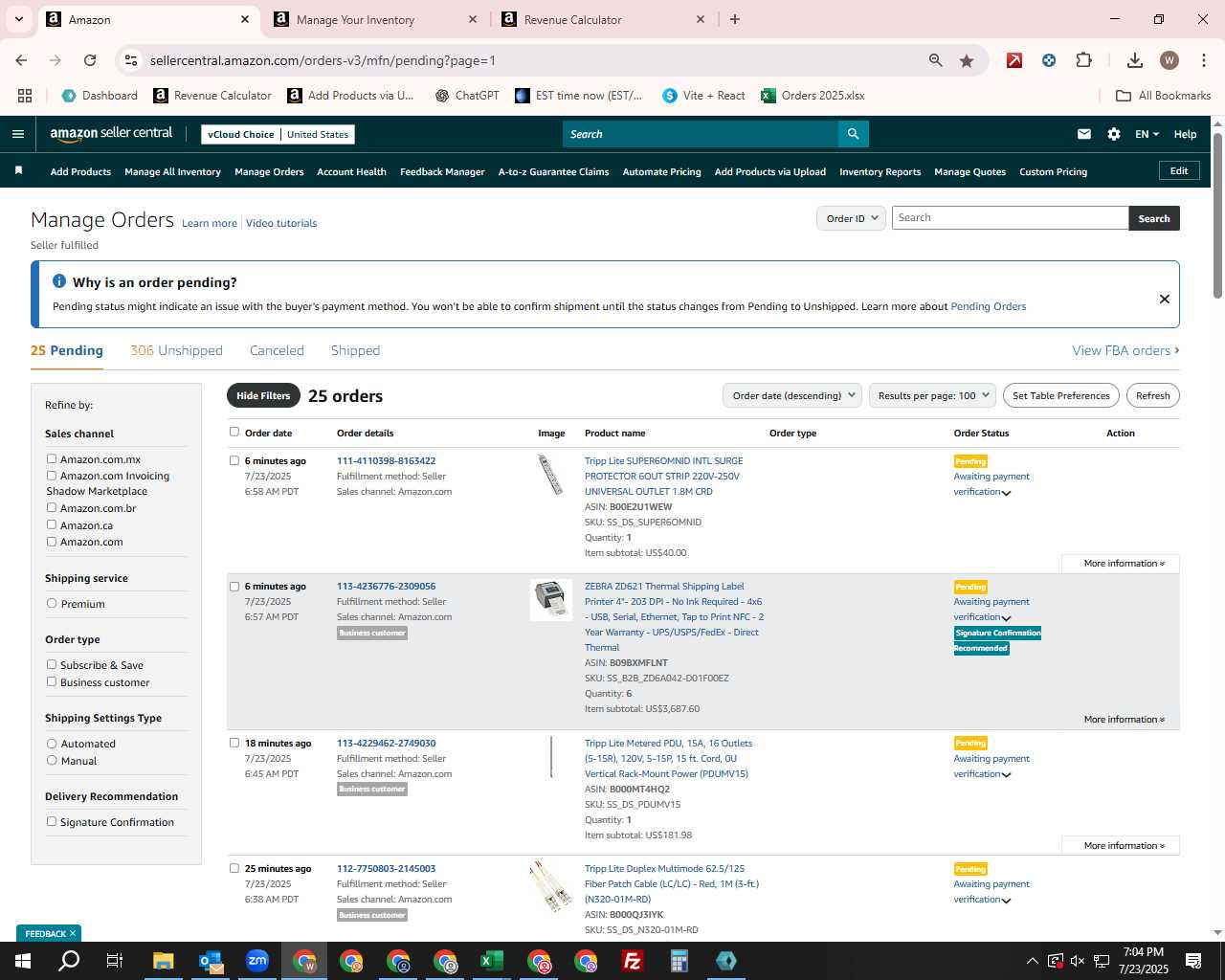This screenshot has height=980, width=1225.
Task: Open order link 112-7750803-2145003
Action: pyautogui.click(x=386, y=869)
